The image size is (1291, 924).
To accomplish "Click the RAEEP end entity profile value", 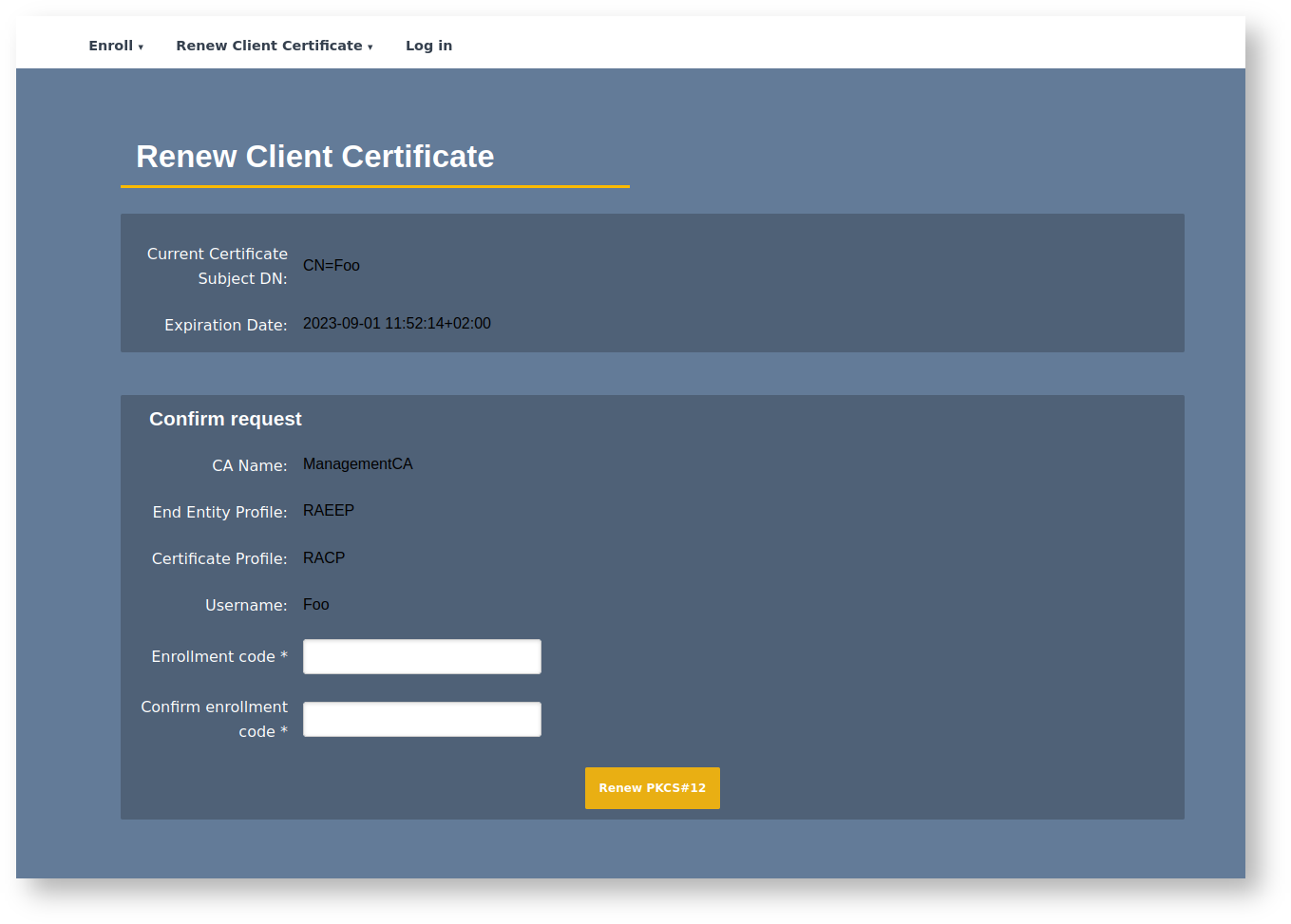I will pyautogui.click(x=328, y=511).
